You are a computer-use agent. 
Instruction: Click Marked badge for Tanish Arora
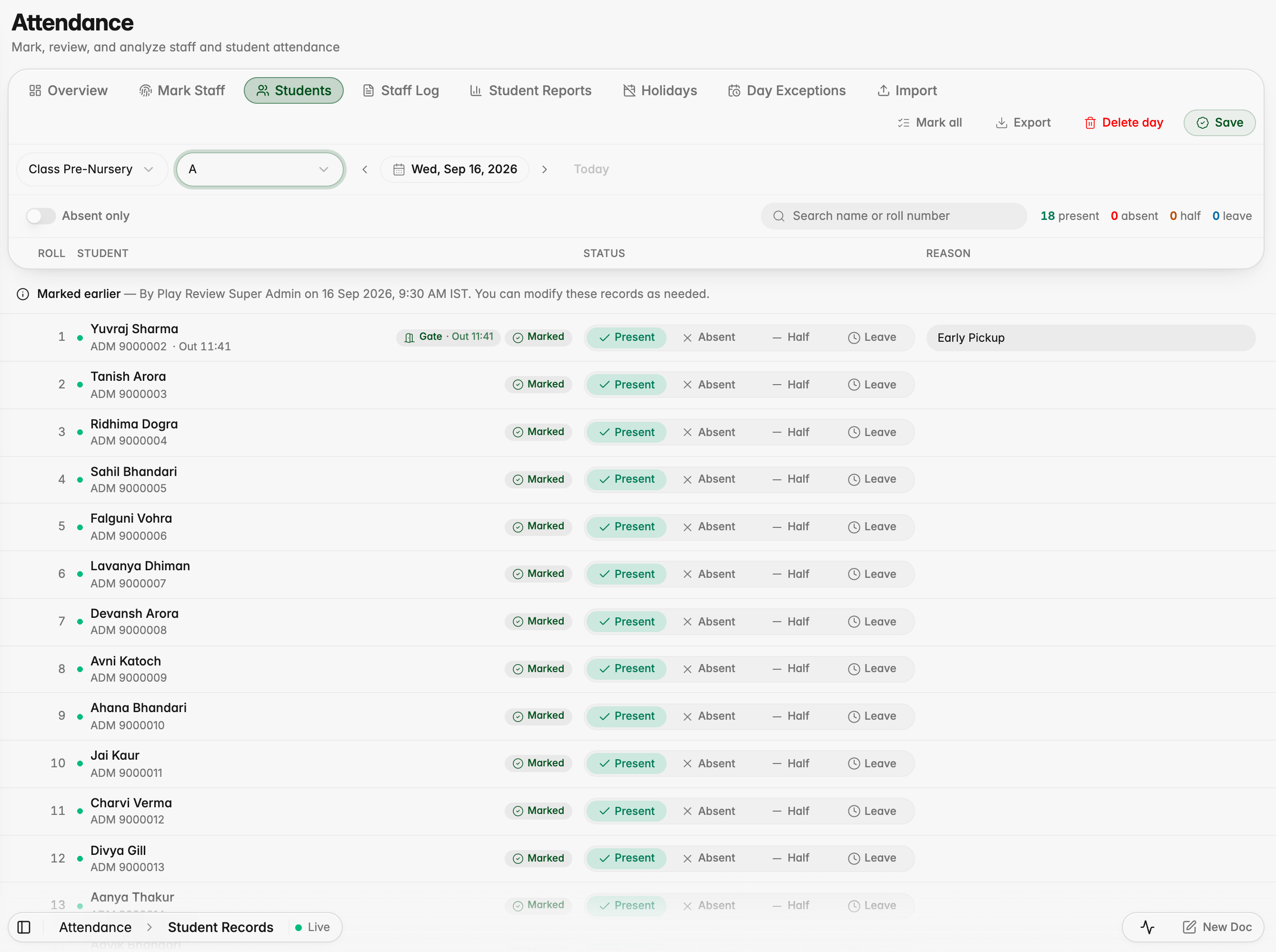pyautogui.click(x=538, y=385)
